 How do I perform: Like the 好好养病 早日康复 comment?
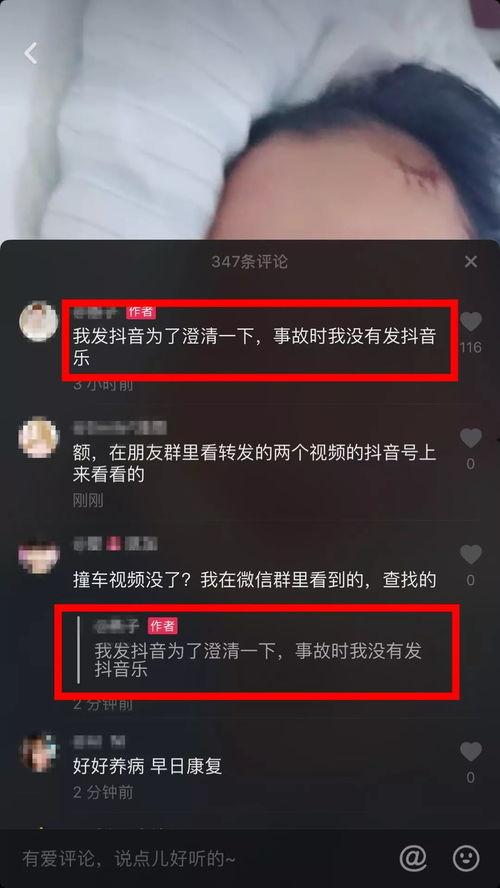coord(471,752)
